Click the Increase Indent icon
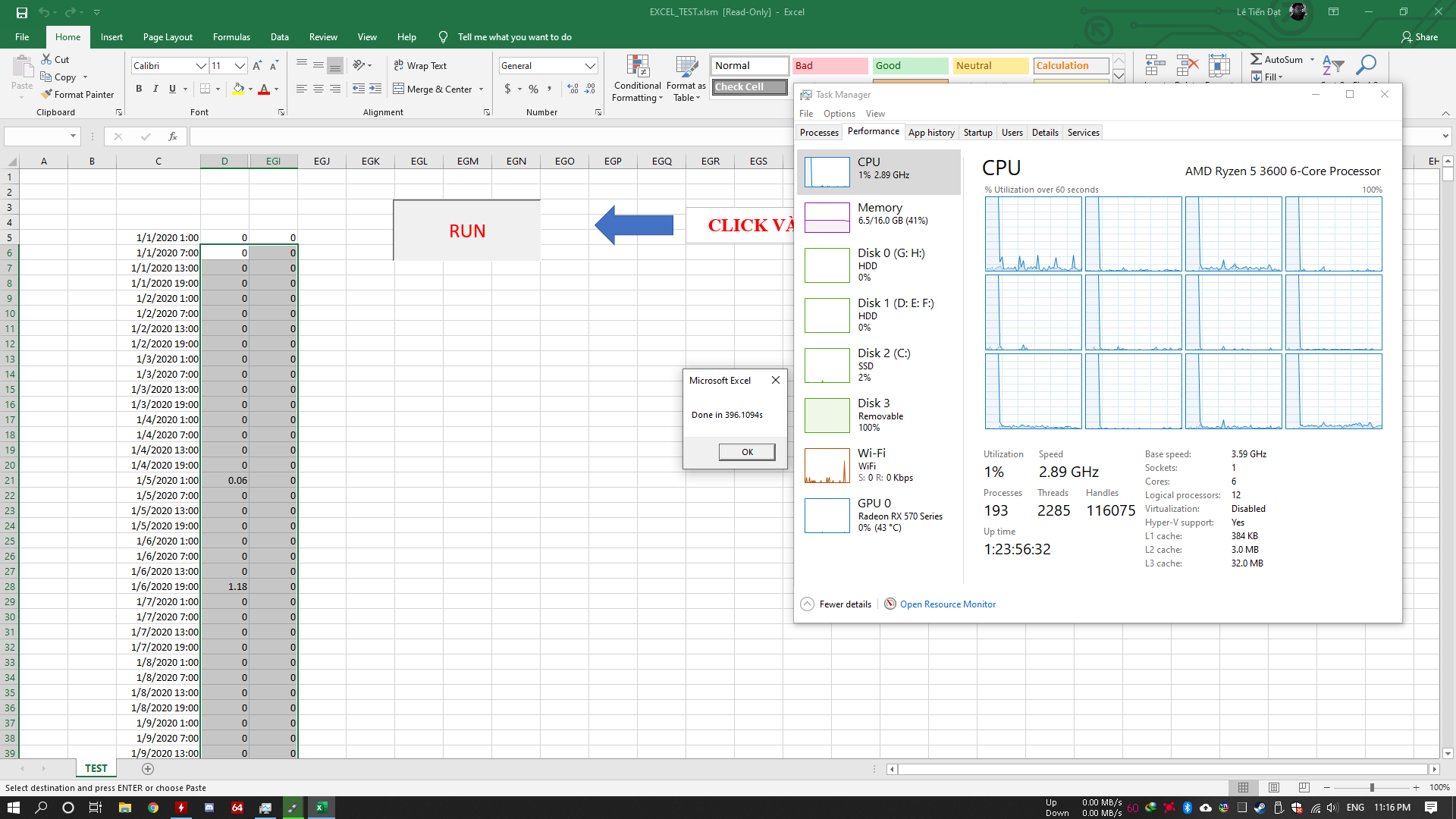The width and height of the screenshot is (1456, 819). pos(375,89)
